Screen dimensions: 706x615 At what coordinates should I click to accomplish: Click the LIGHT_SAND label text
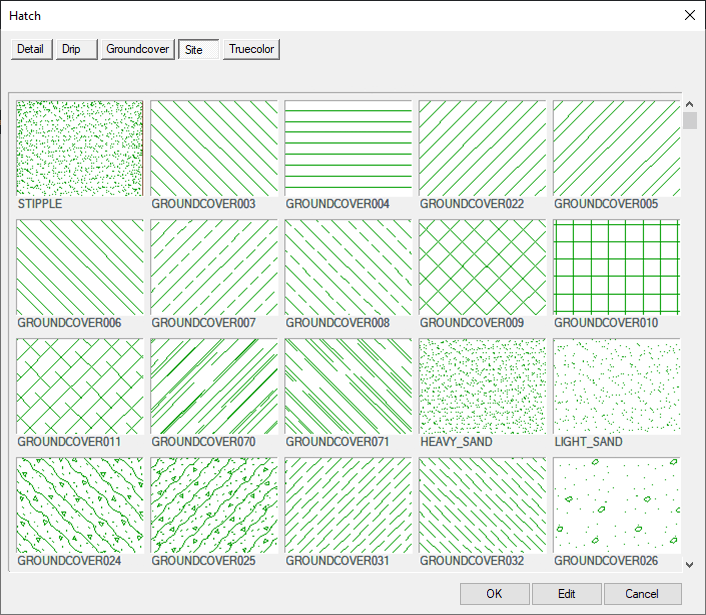click(588, 442)
